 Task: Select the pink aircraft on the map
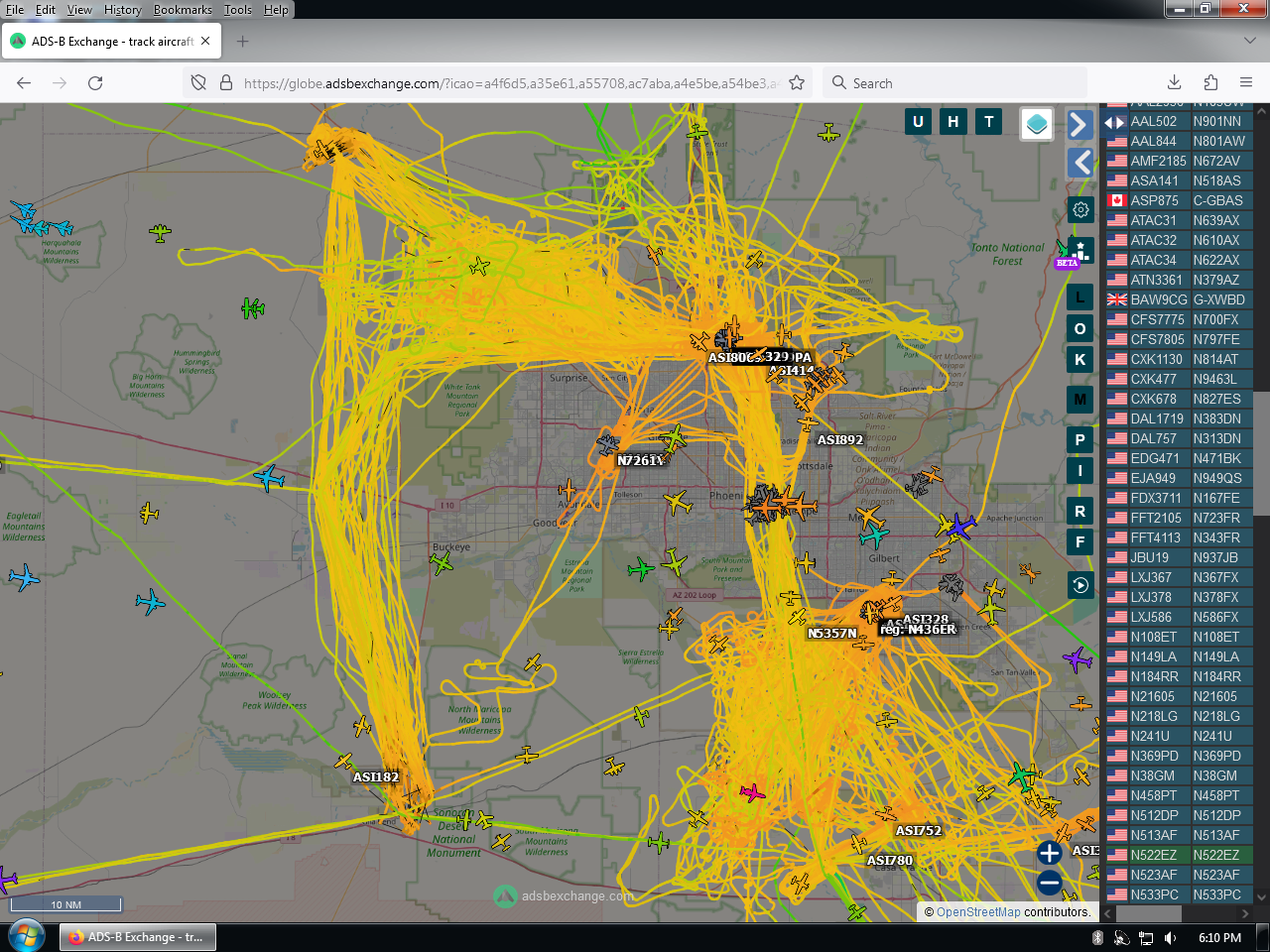click(x=752, y=792)
